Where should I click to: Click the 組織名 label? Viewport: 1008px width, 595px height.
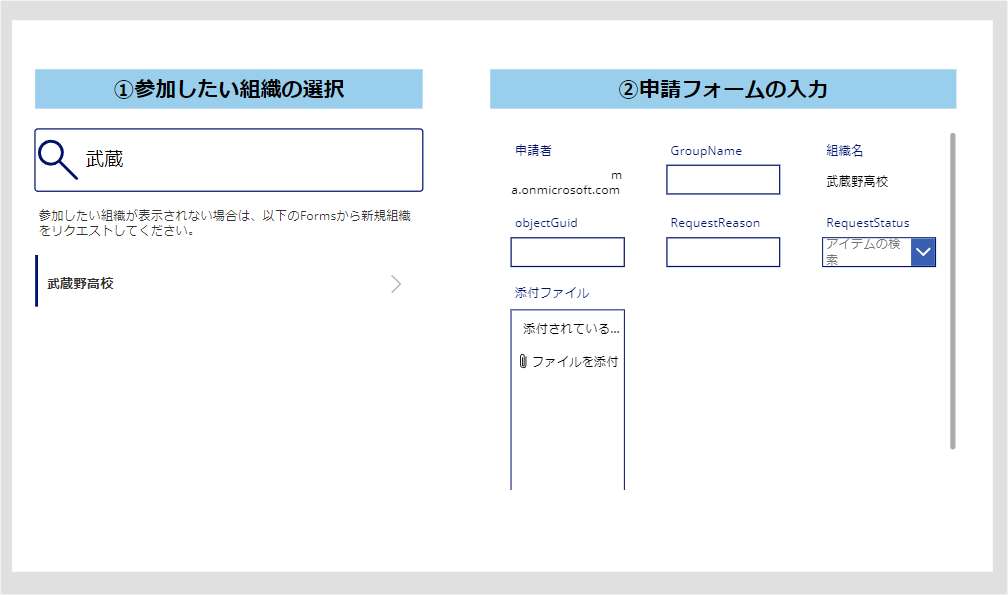click(845, 150)
